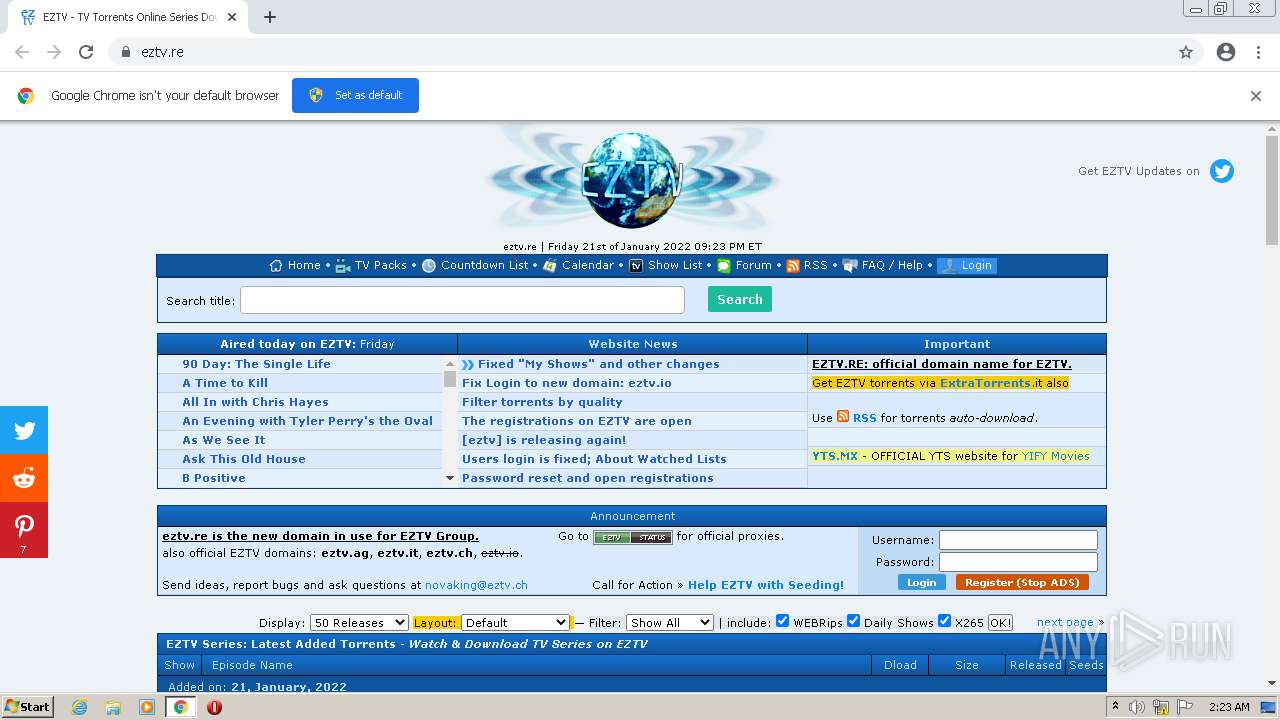Image resolution: width=1280 pixels, height=720 pixels.
Task: View site security lock info
Action: click(x=126, y=52)
